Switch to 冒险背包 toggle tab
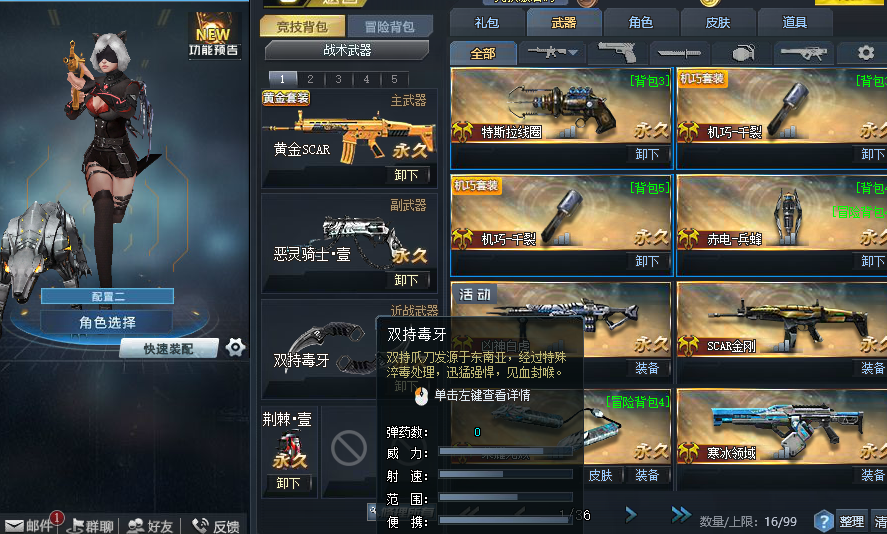This screenshot has height=534, width=887. [390, 27]
